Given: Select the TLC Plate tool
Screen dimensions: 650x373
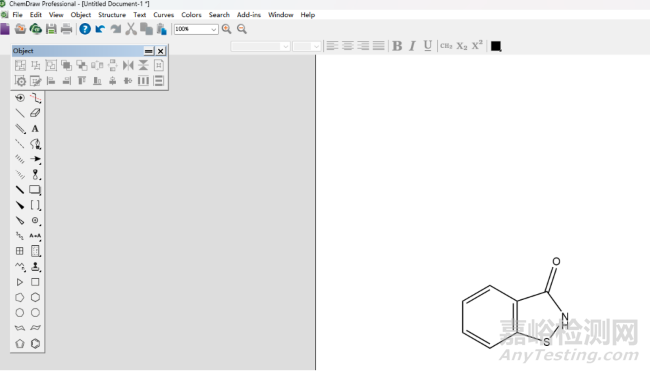Looking at the screenshot, I should click(35, 251).
